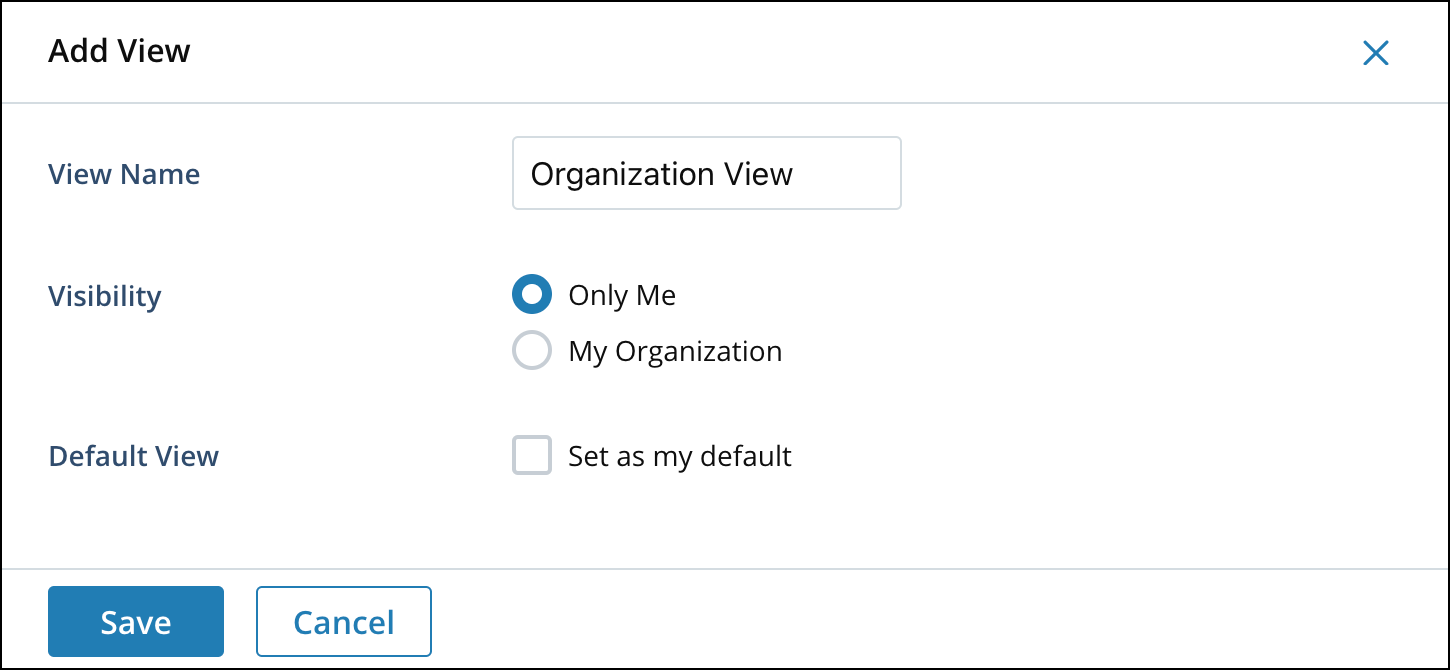Enable the Set as my default checkbox
Image resolution: width=1450 pixels, height=670 pixels.
(531, 455)
